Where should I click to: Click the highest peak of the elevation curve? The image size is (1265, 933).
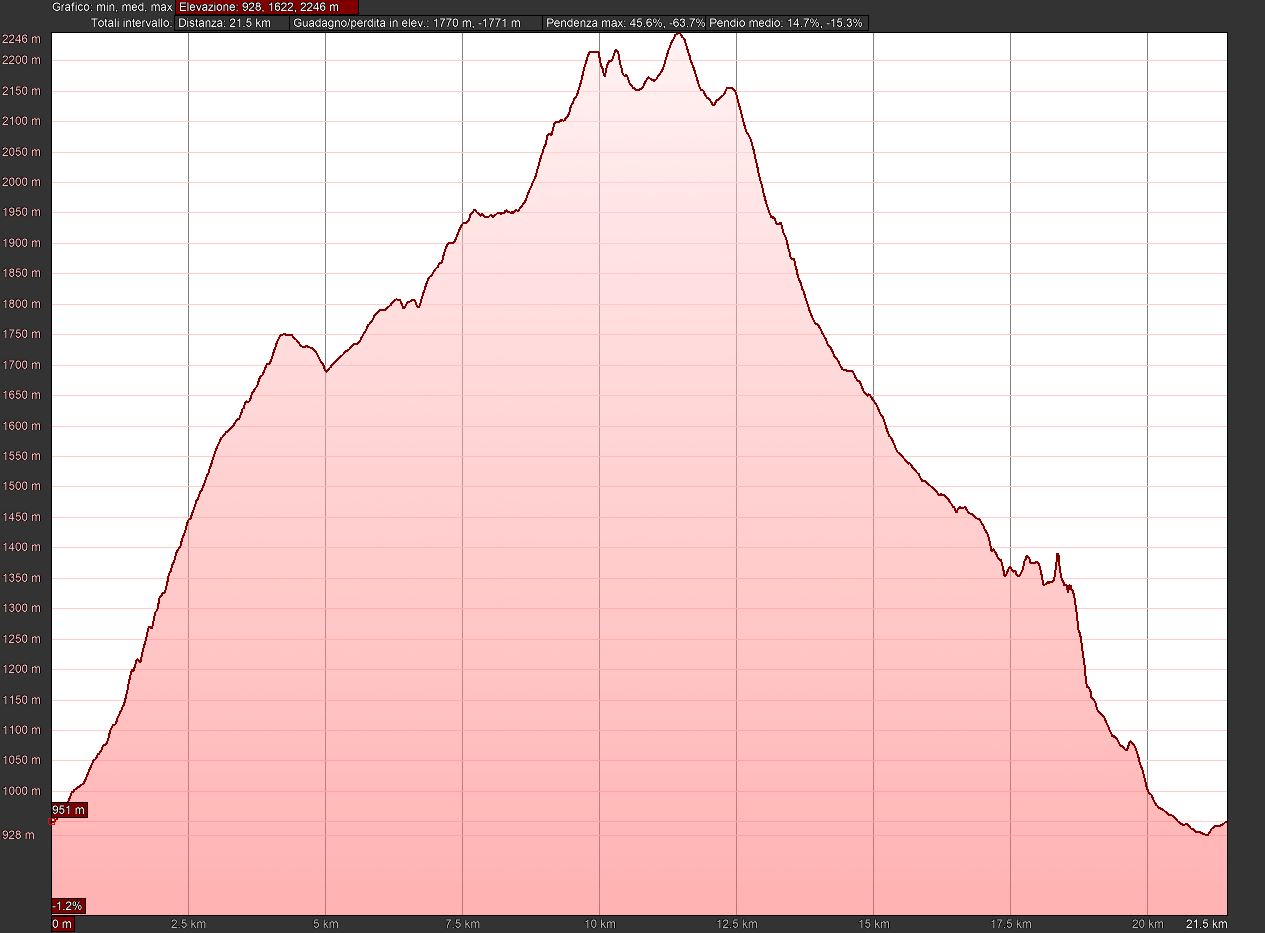click(x=679, y=34)
